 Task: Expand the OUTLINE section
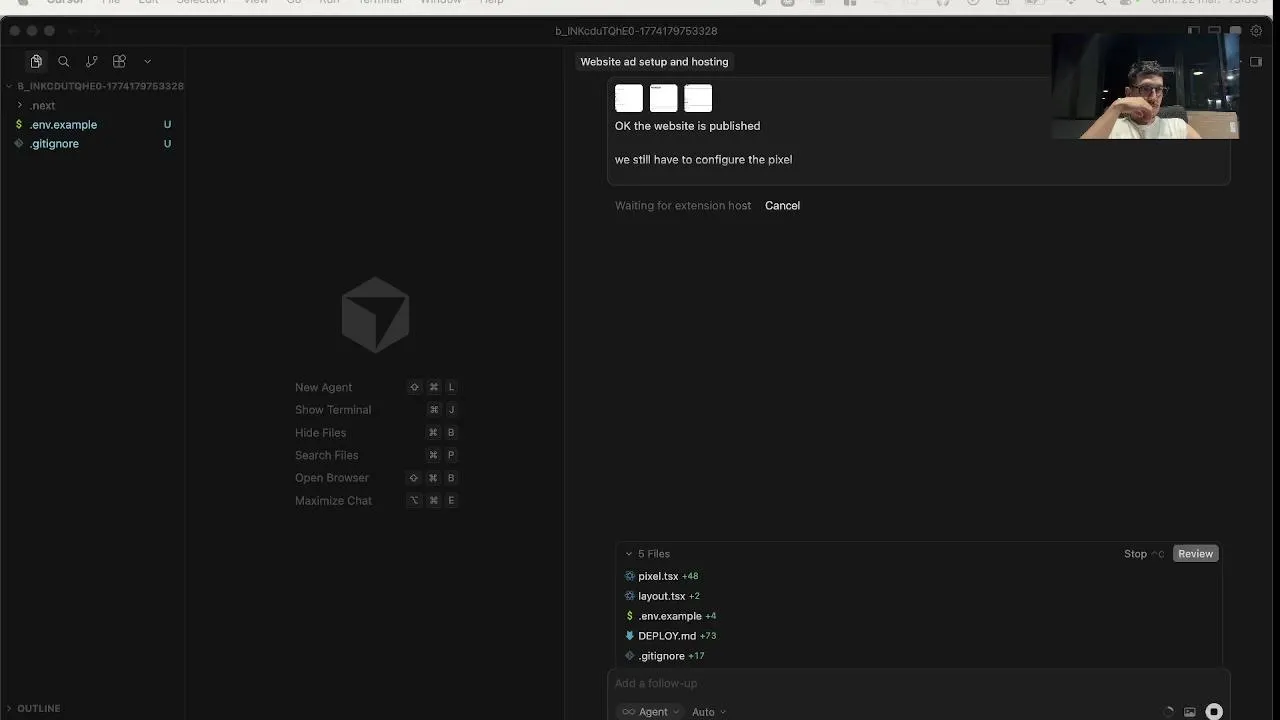coord(38,708)
